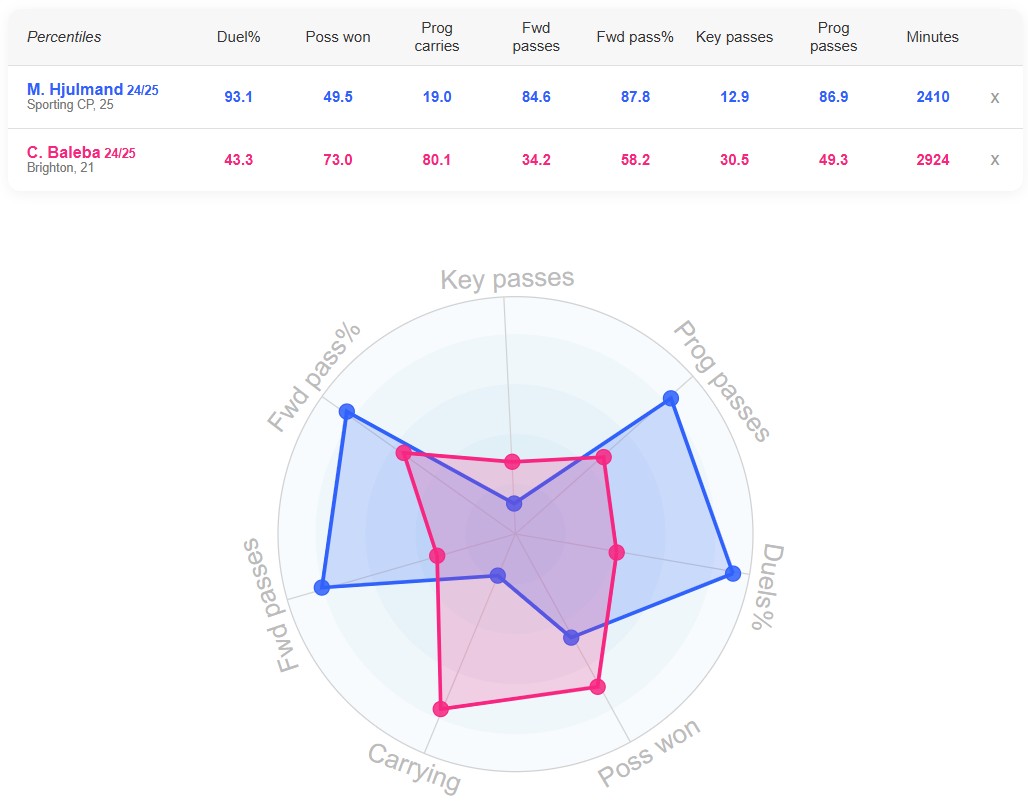Select Baleba's pink Carrying radar point
Screen dimensions: 1028x802
(441, 709)
